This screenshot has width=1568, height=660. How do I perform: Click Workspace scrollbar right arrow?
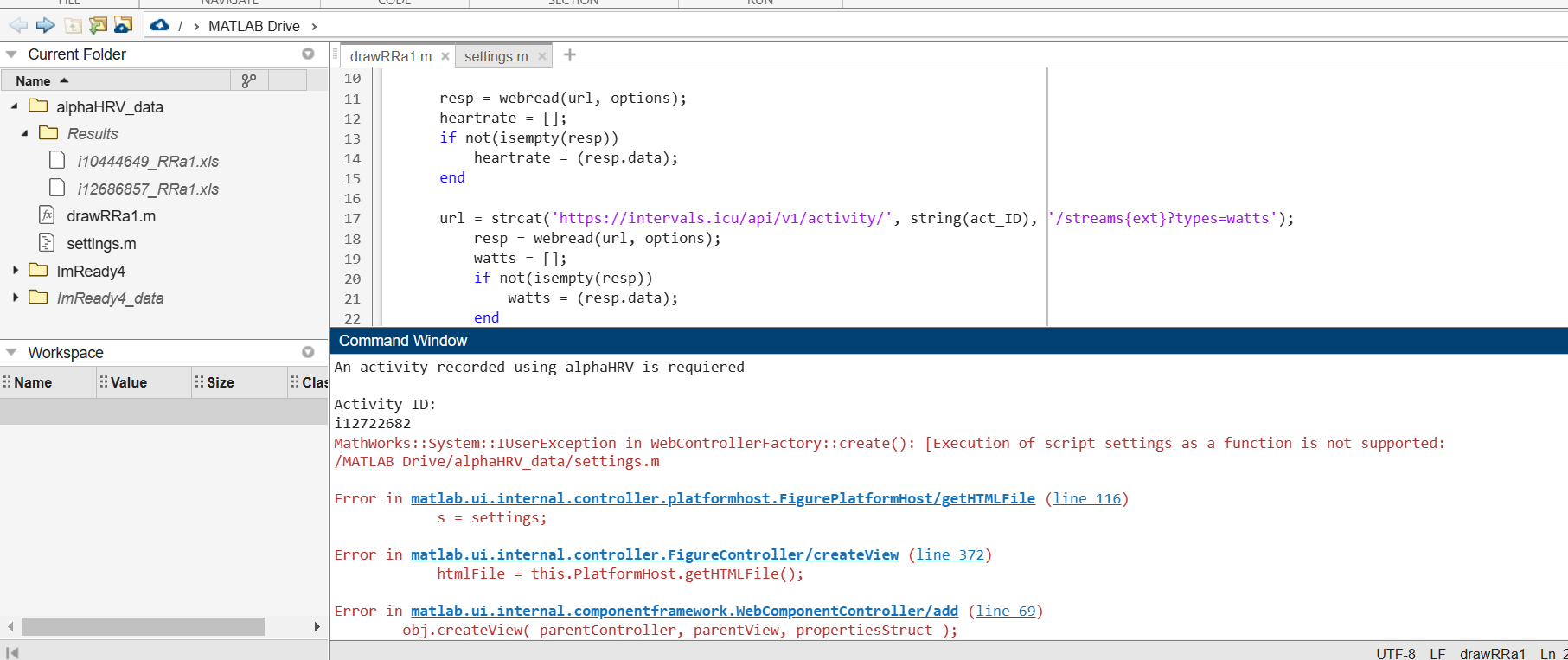317,626
